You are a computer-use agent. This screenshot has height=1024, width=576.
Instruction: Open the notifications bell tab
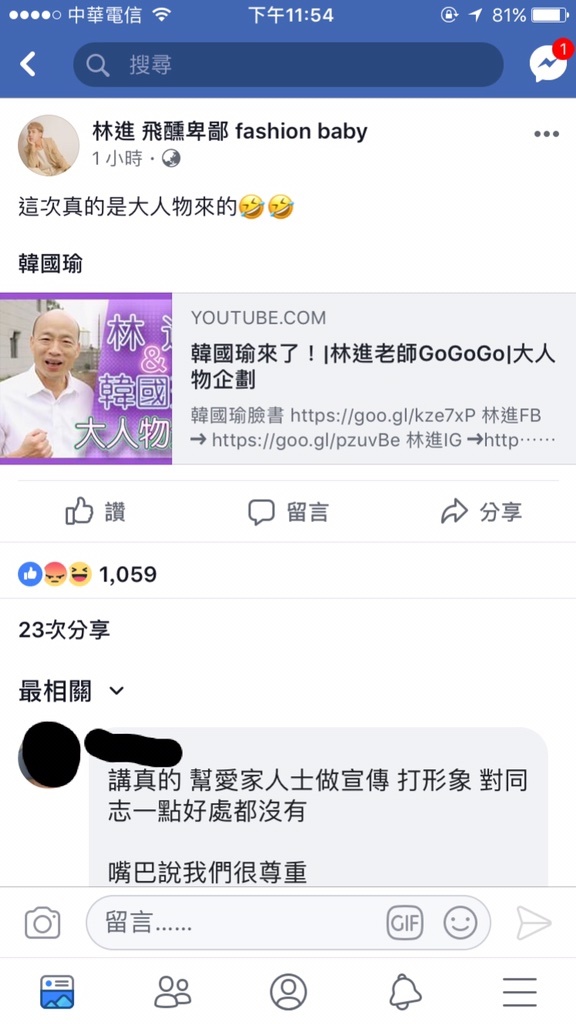405,991
